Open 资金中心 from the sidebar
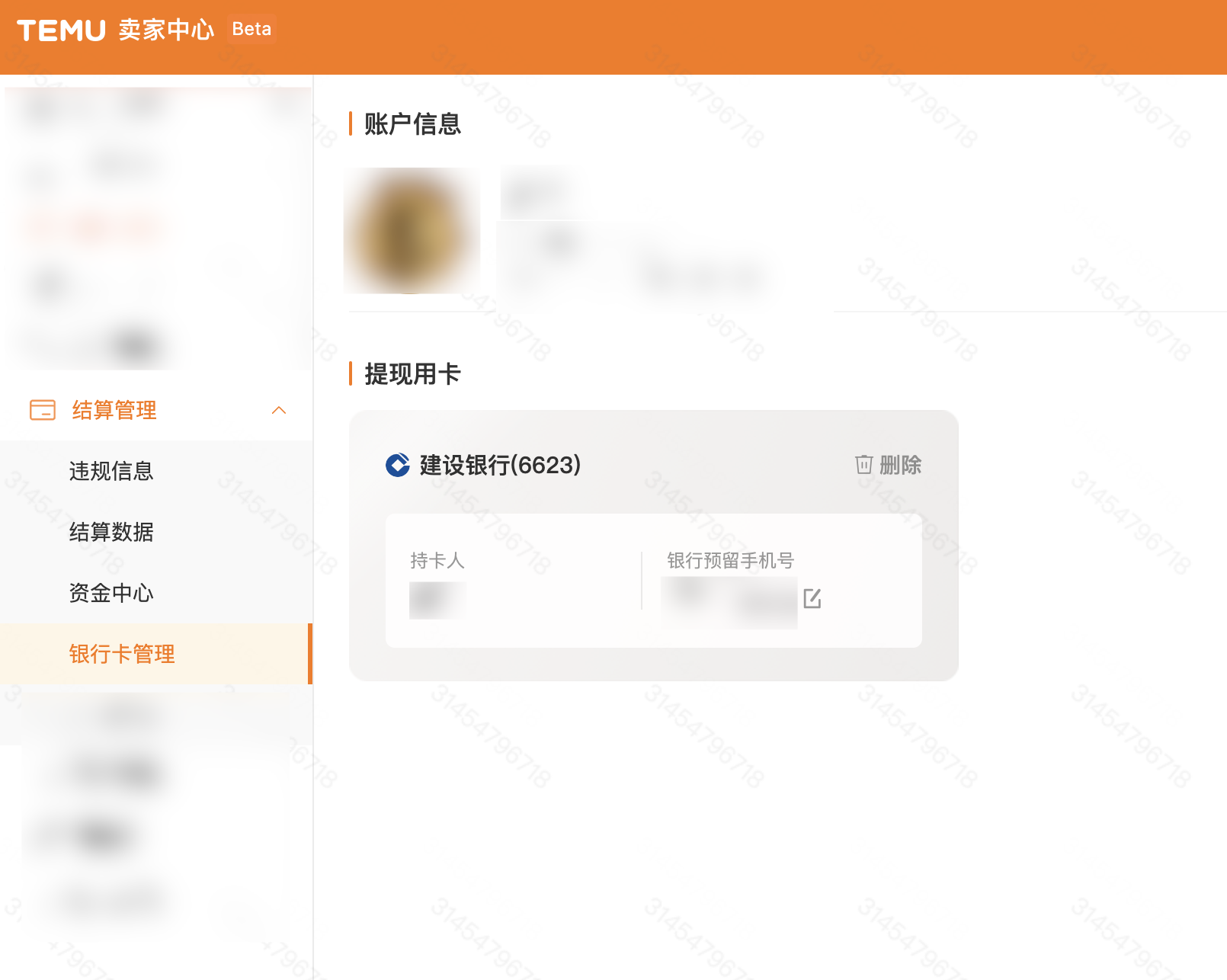 (111, 593)
